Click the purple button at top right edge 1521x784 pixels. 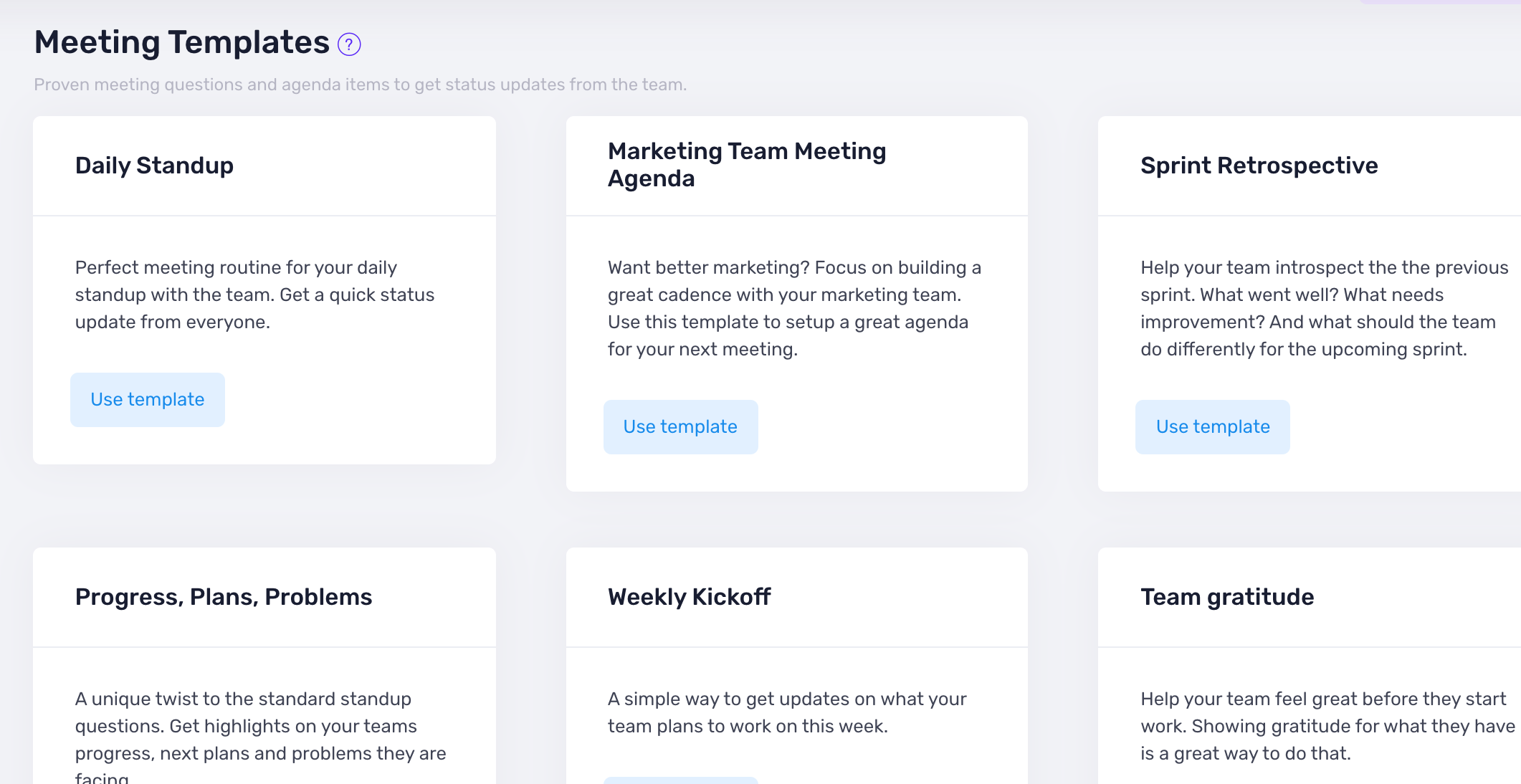[x=1439, y=2]
